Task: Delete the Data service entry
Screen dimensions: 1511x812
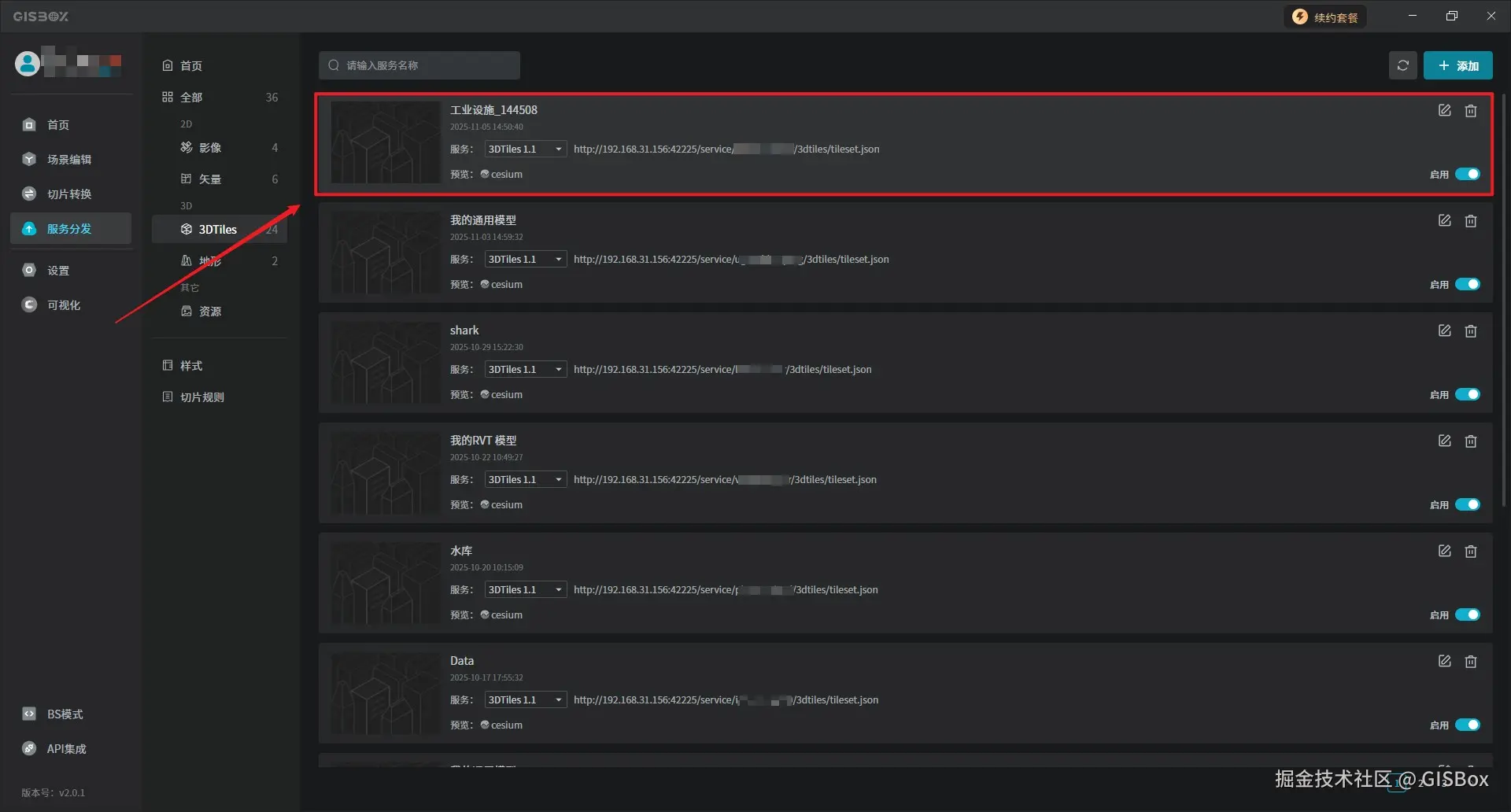Action: click(x=1470, y=662)
